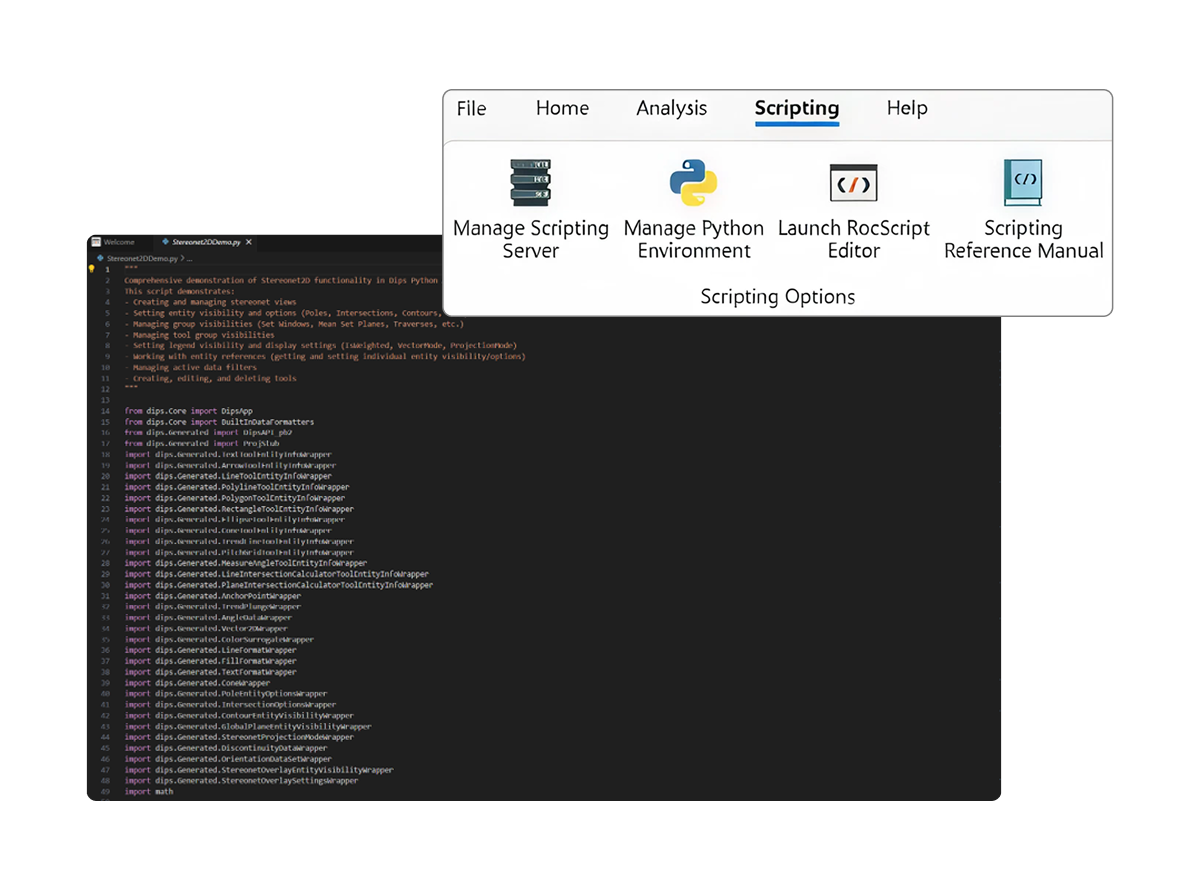
Task: Click the Python file icon on the Stereonet2DDemo.py tab
Action: (x=166, y=242)
